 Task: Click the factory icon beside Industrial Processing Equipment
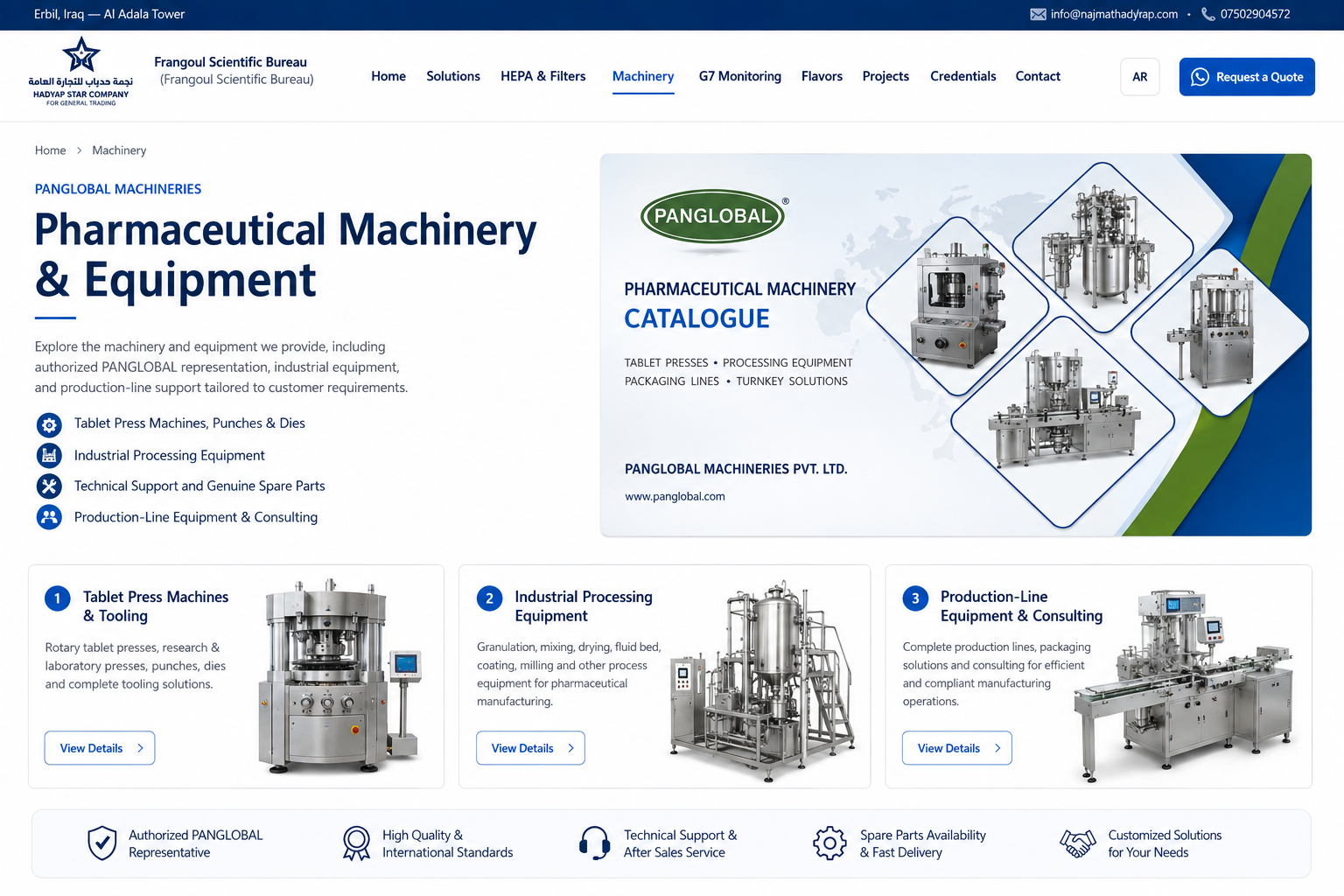click(x=49, y=456)
